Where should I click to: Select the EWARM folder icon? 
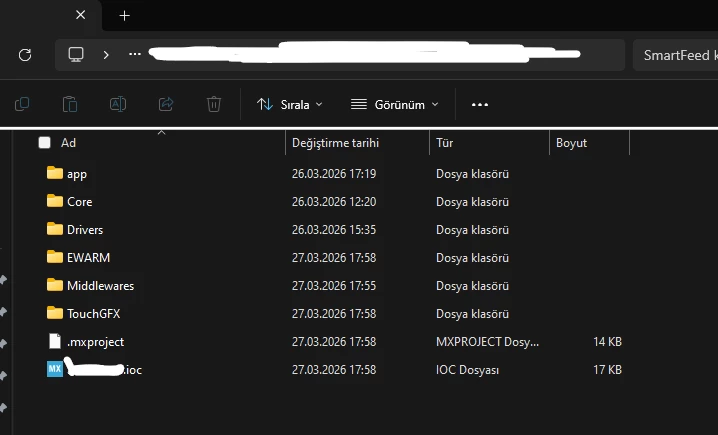(55, 257)
